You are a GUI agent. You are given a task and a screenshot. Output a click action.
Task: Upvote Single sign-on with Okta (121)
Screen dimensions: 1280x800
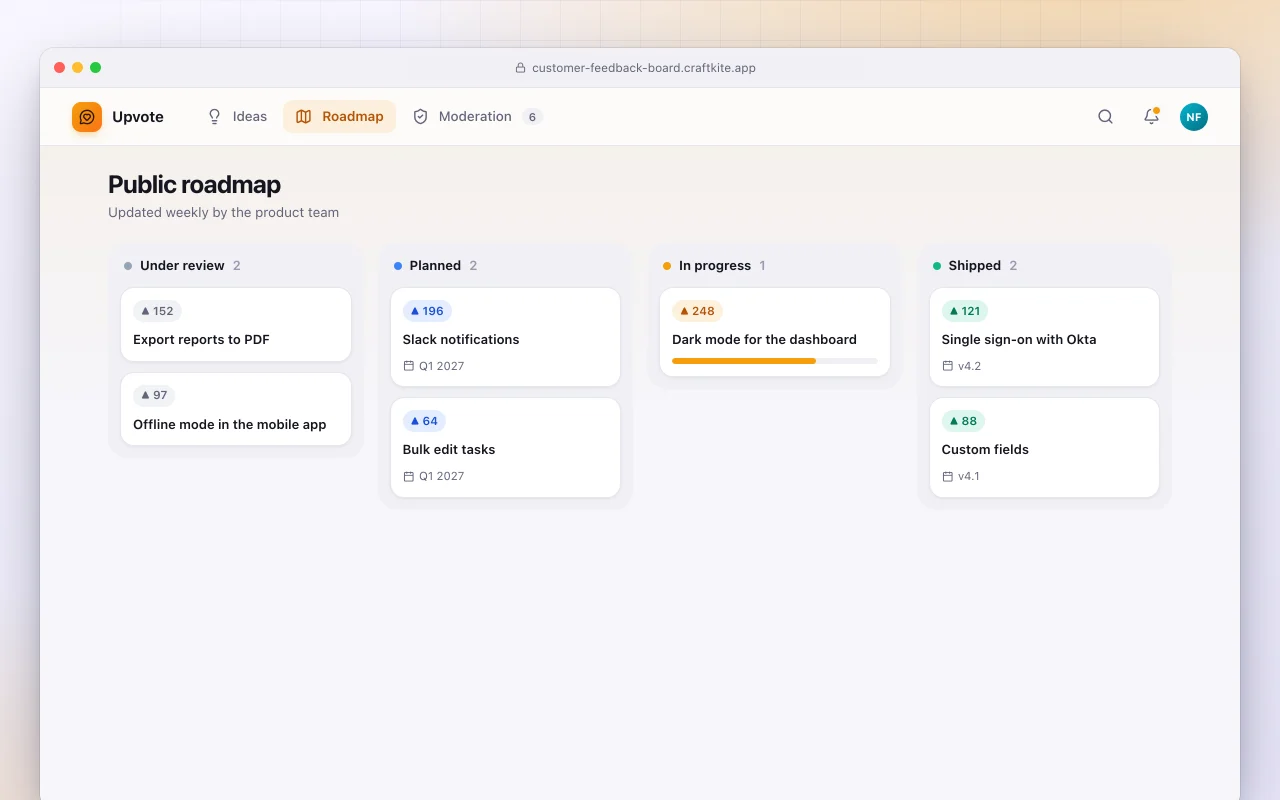964,311
